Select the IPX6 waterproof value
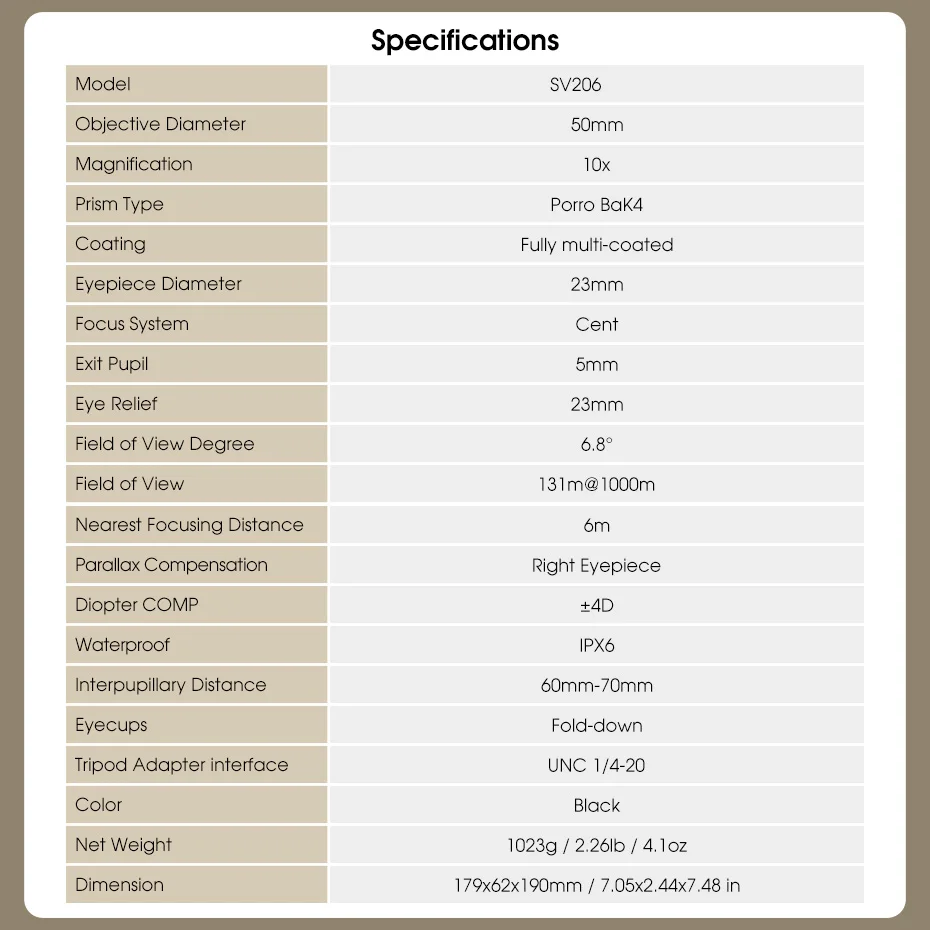Screen dimensions: 930x930 pos(597,645)
